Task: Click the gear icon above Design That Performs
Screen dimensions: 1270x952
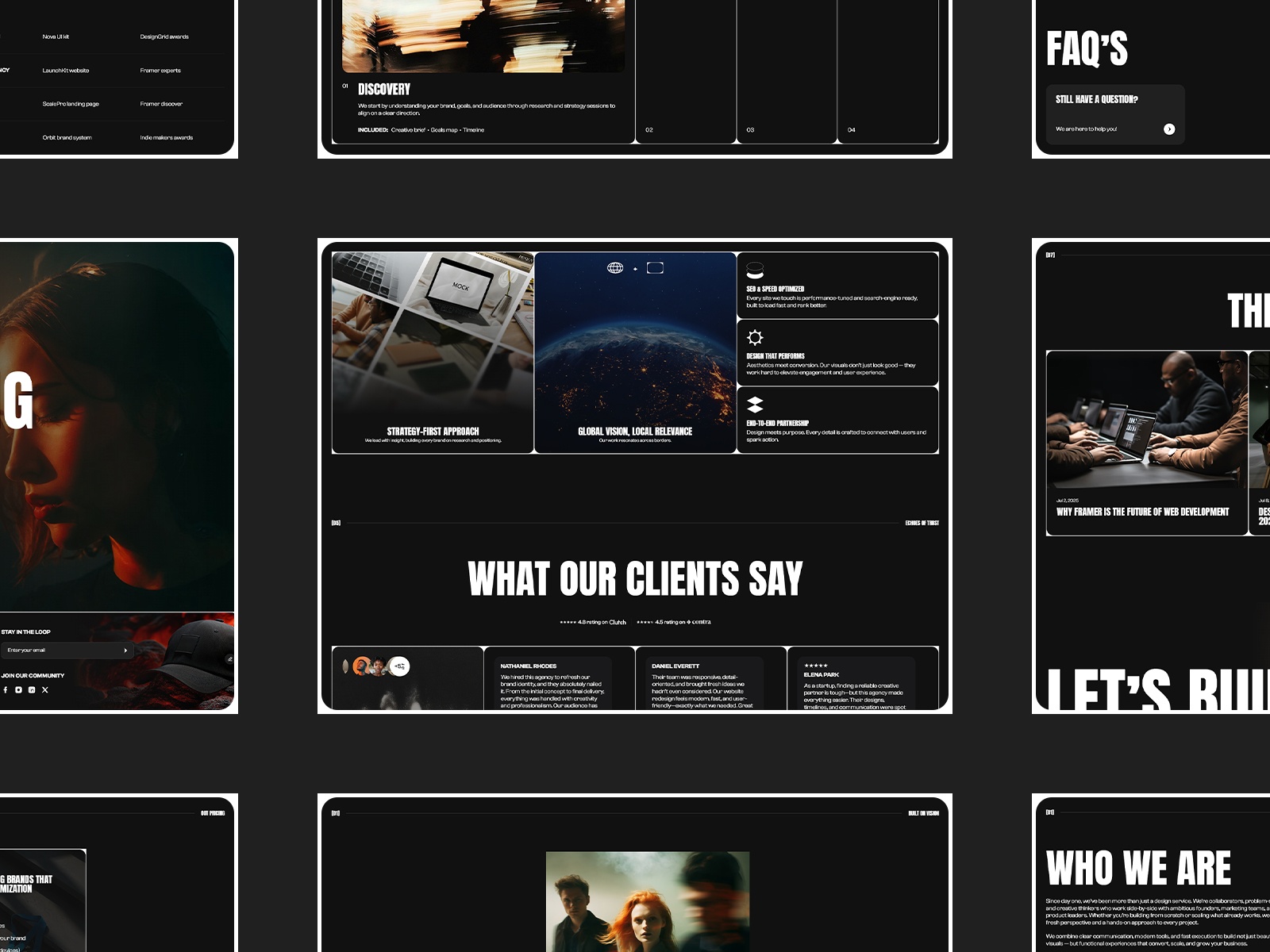Action: (x=756, y=337)
